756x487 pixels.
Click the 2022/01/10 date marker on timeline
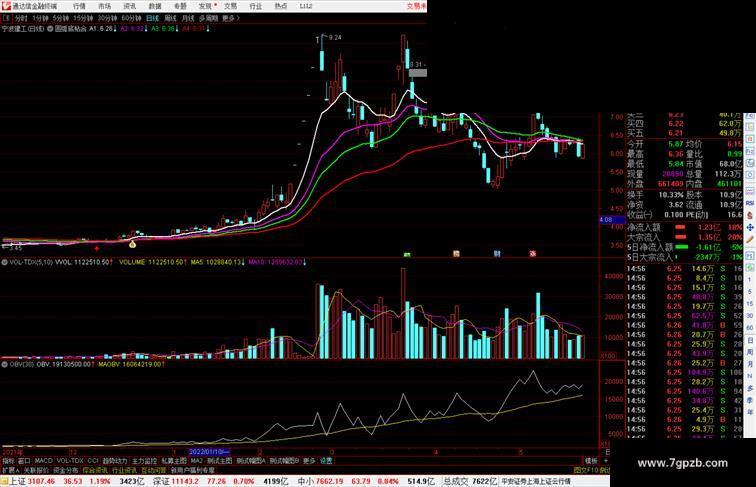(209, 452)
